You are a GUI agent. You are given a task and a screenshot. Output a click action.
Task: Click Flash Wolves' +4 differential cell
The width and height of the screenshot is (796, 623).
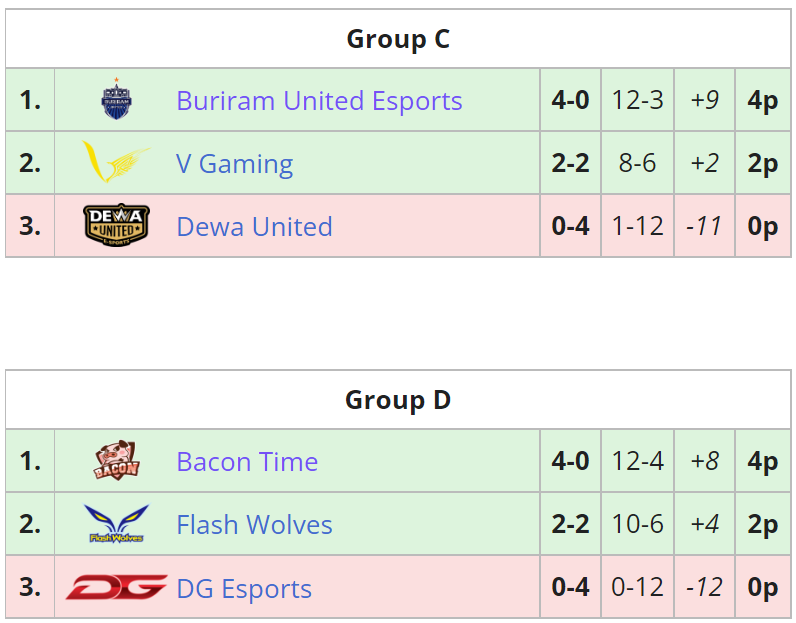click(705, 523)
